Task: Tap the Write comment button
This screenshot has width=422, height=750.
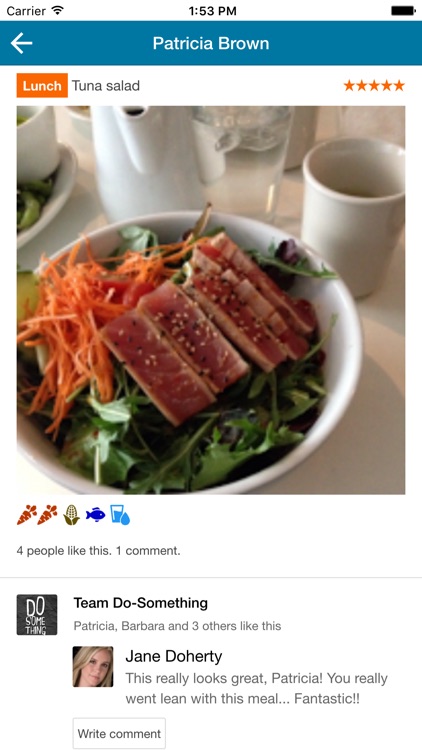Action: pos(119,733)
